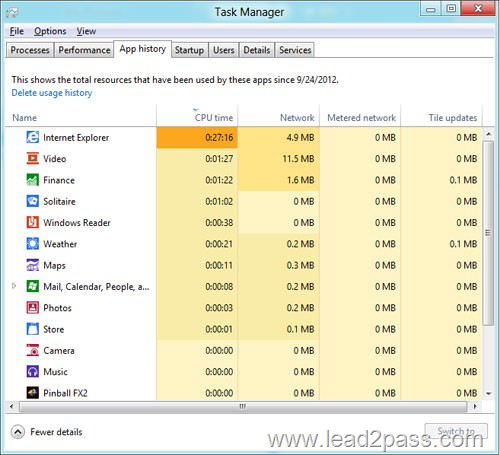This screenshot has height=455, width=500.
Task: Click the 0:00:01 CPU time cell
Action: (197, 329)
